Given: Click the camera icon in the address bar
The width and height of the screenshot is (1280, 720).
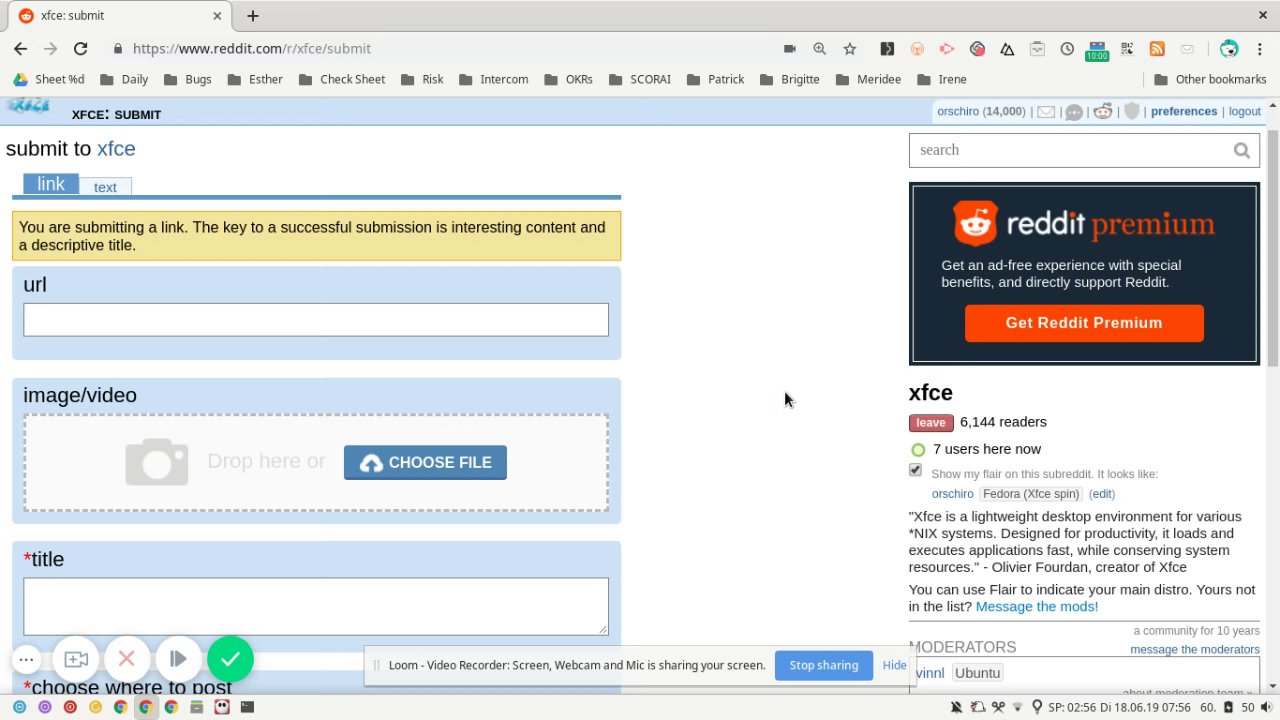Looking at the screenshot, I should coord(789,48).
